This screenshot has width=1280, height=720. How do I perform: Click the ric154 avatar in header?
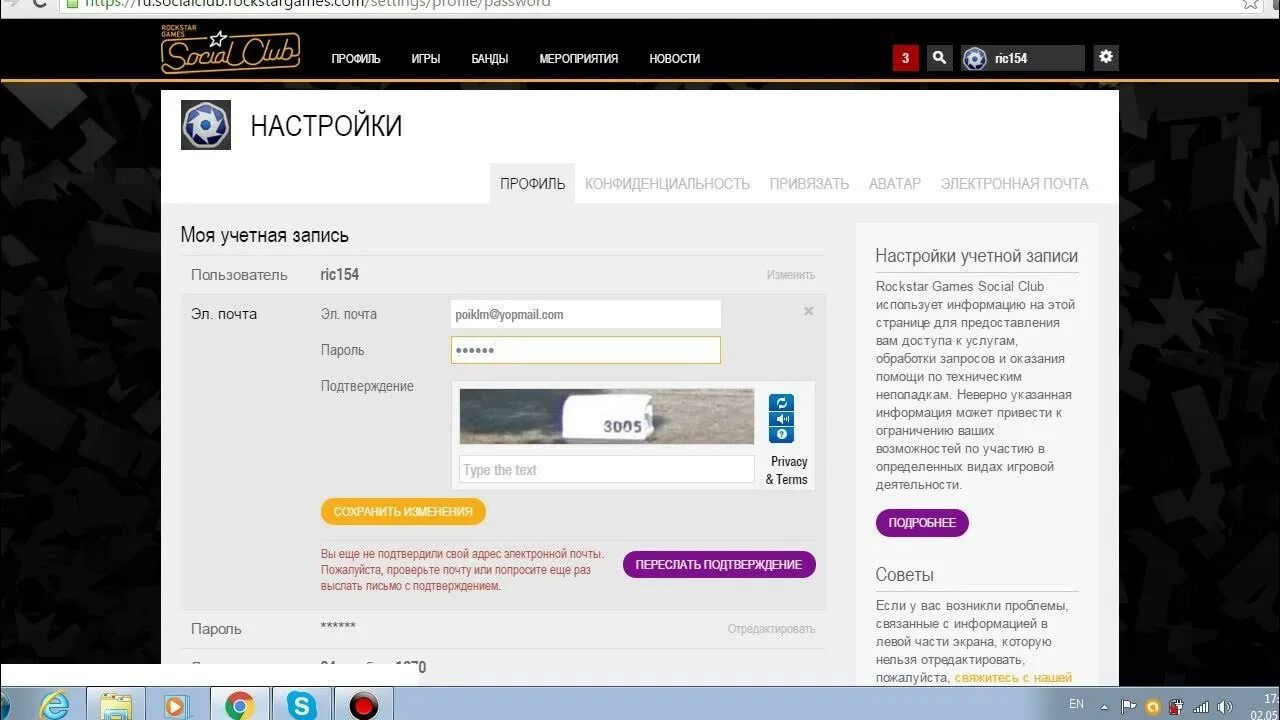[975, 58]
